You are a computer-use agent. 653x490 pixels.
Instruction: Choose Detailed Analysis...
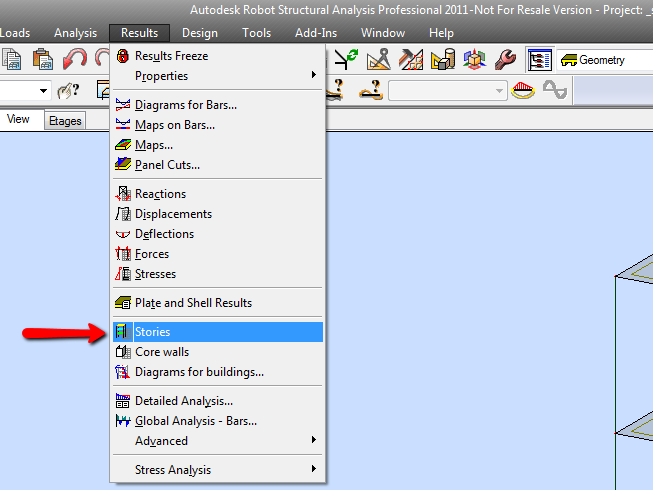(x=217, y=401)
